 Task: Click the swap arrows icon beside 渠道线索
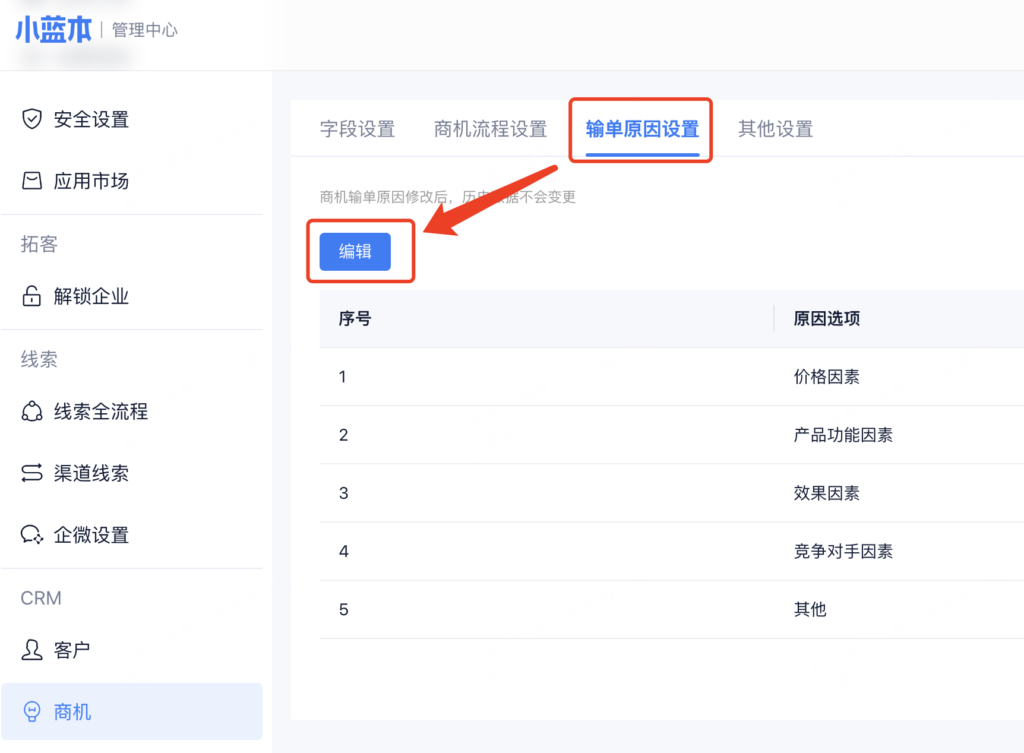[32, 473]
